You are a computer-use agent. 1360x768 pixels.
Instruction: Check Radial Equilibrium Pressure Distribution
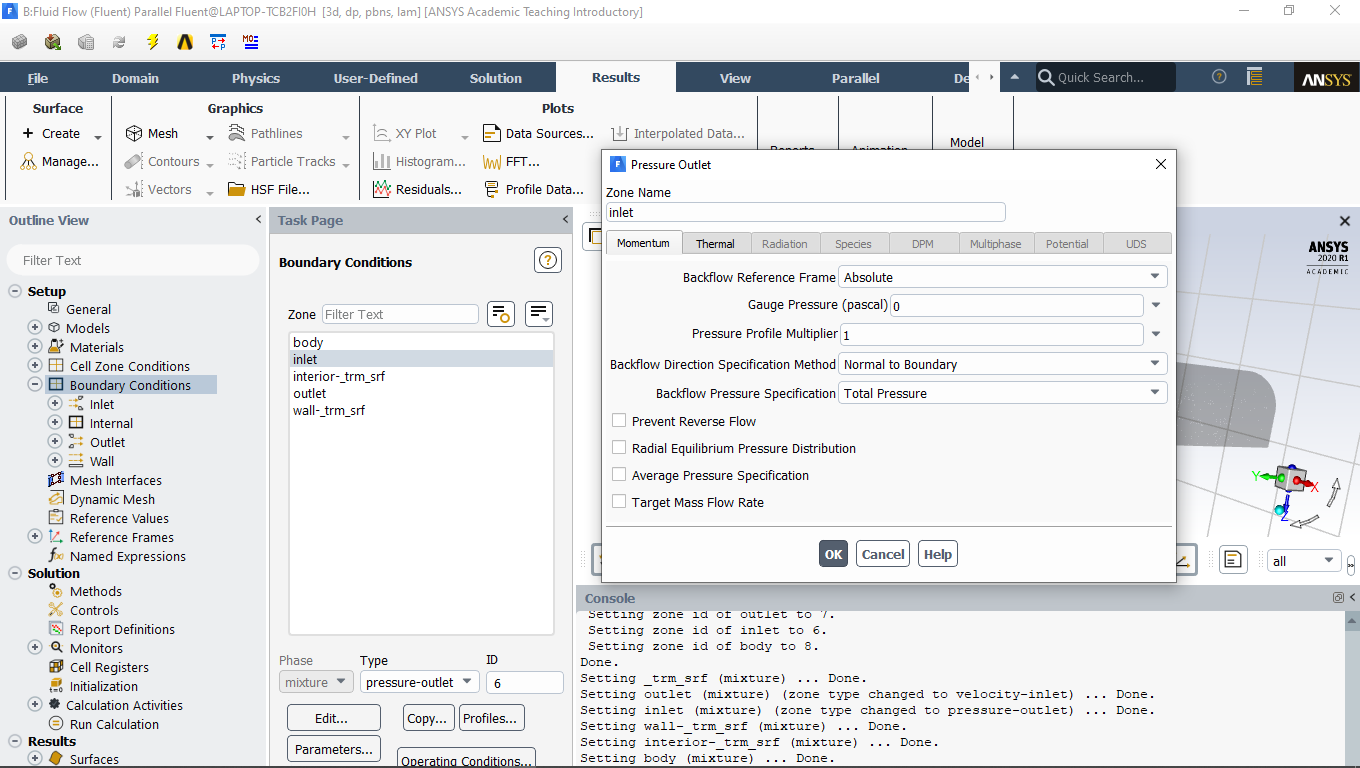619,449
